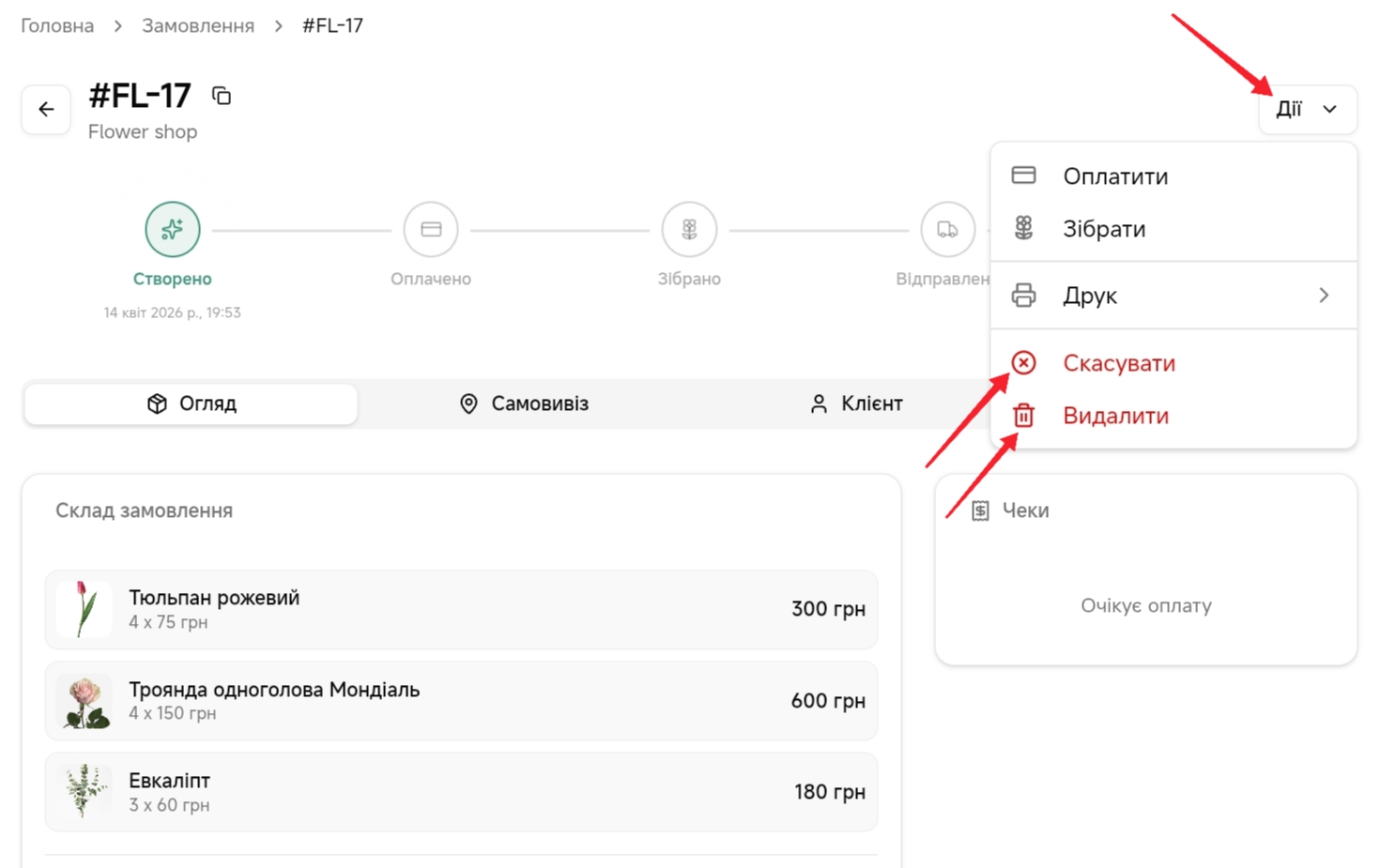This screenshot has width=1380, height=868.
Task: Click the Тюльпан рожевий product thumbnail
Action: 84,609
